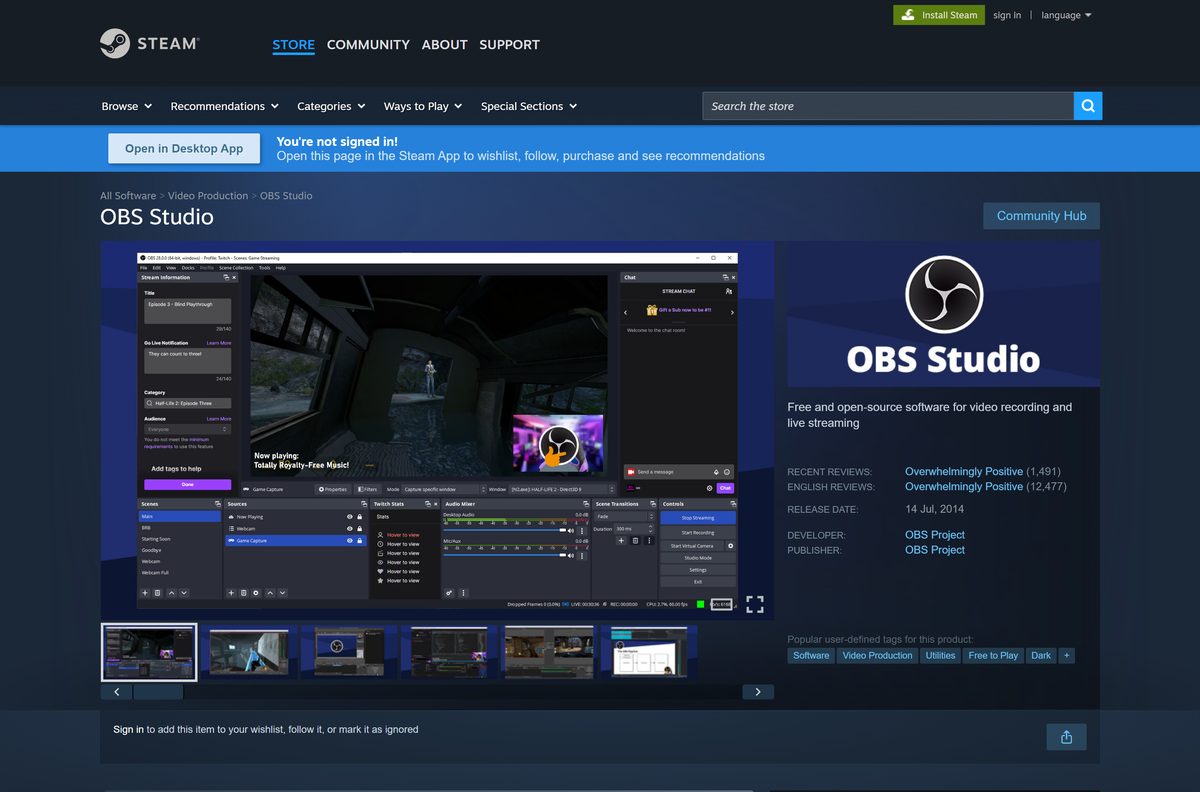Click OBS Project developer link
Viewport: 1200px width, 792px height.
tap(935, 535)
